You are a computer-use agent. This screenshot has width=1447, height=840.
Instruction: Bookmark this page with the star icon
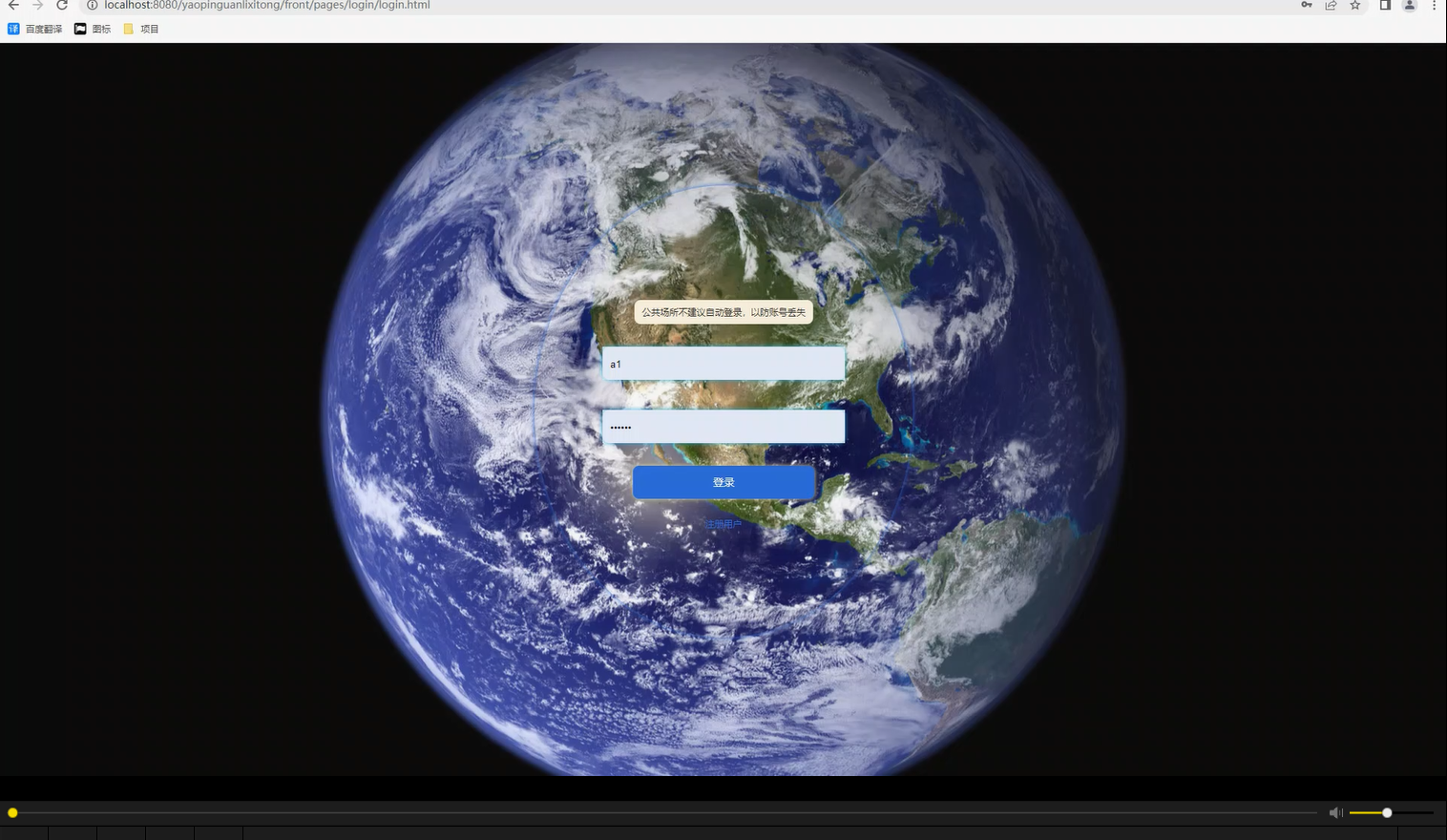pos(1354,6)
